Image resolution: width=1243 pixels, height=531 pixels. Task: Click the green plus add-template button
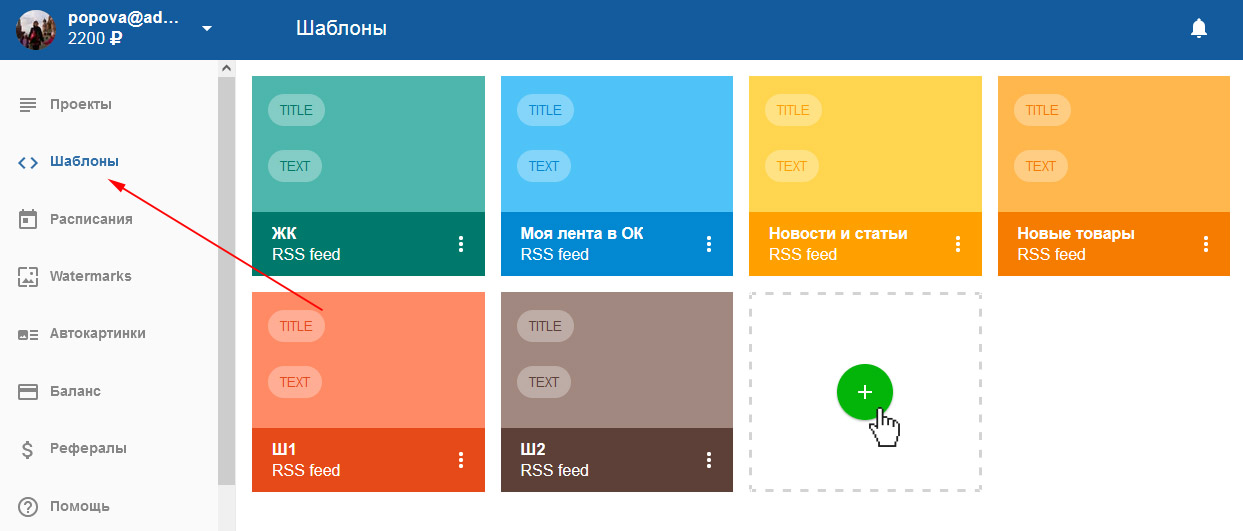pos(865,392)
